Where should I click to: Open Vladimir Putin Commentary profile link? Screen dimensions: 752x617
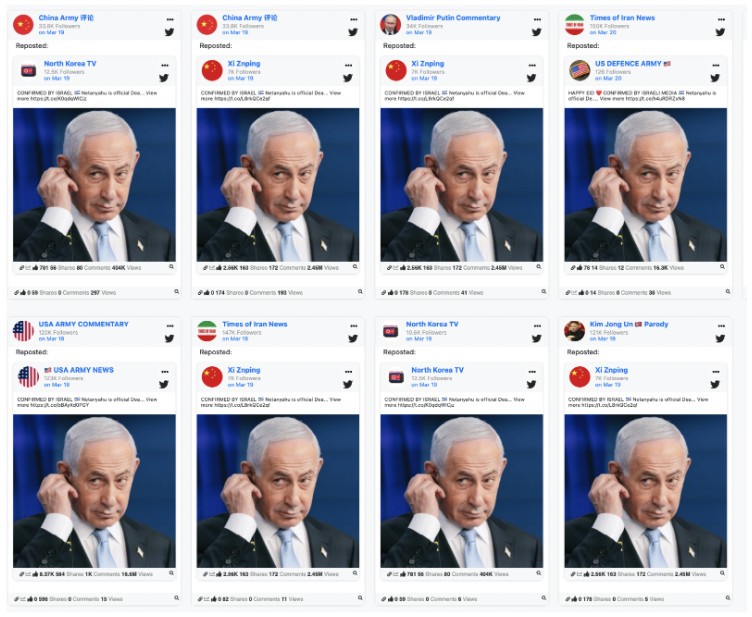coord(453,18)
